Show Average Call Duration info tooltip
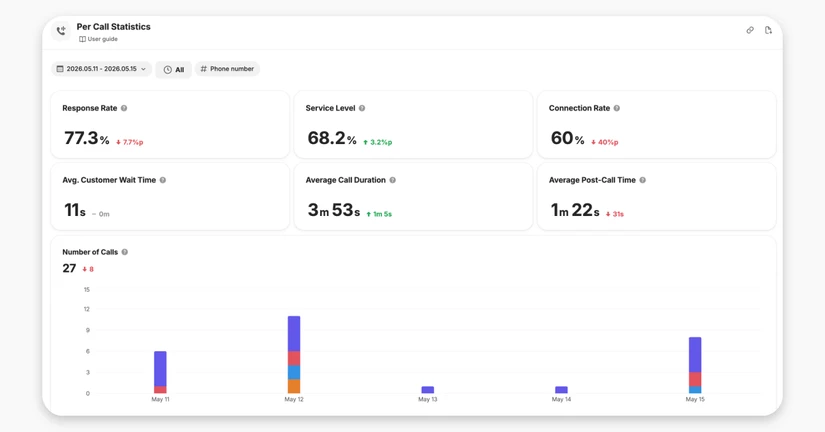 point(393,180)
